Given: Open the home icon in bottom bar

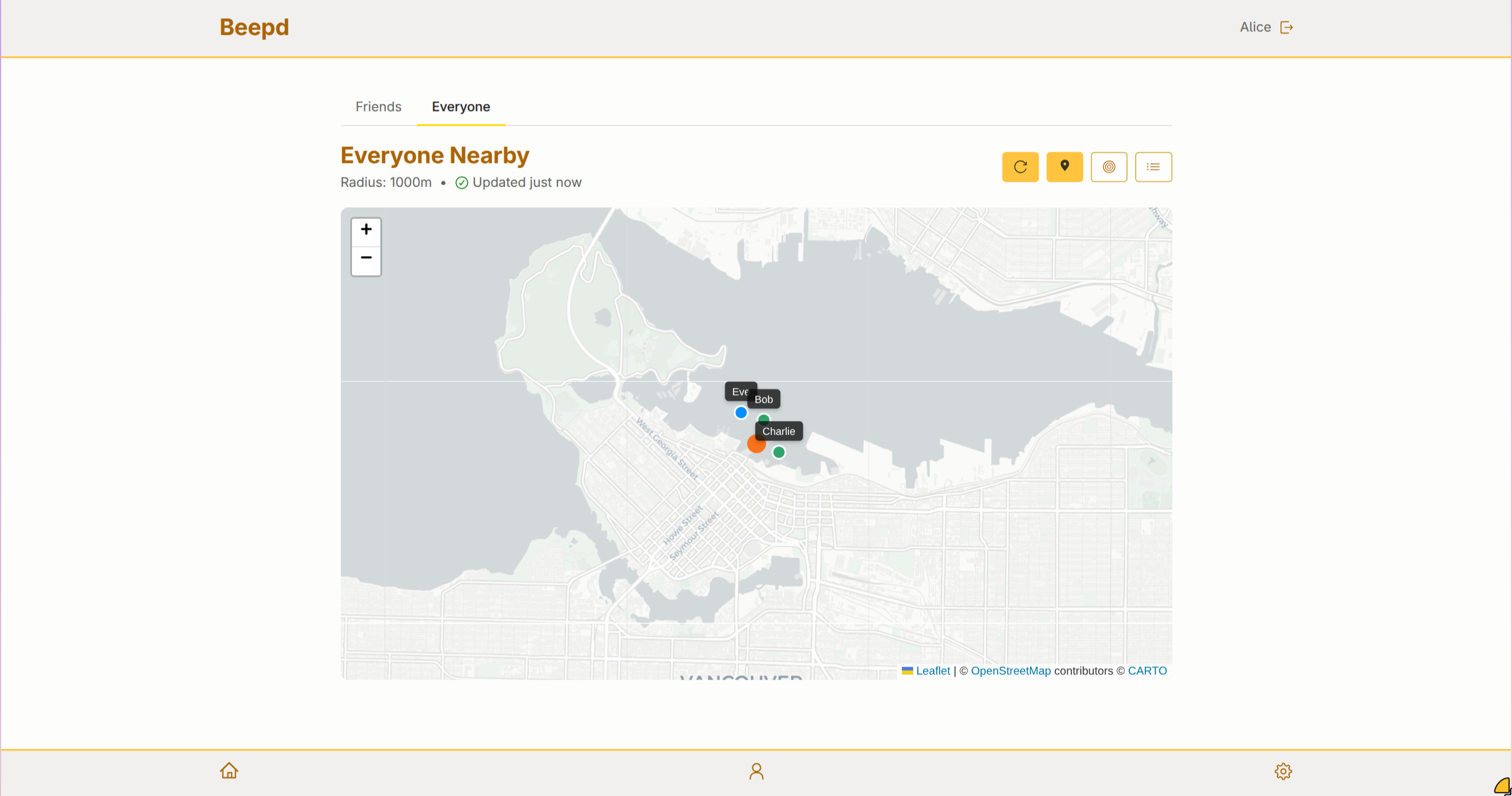Looking at the screenshot, I should 229,771.
